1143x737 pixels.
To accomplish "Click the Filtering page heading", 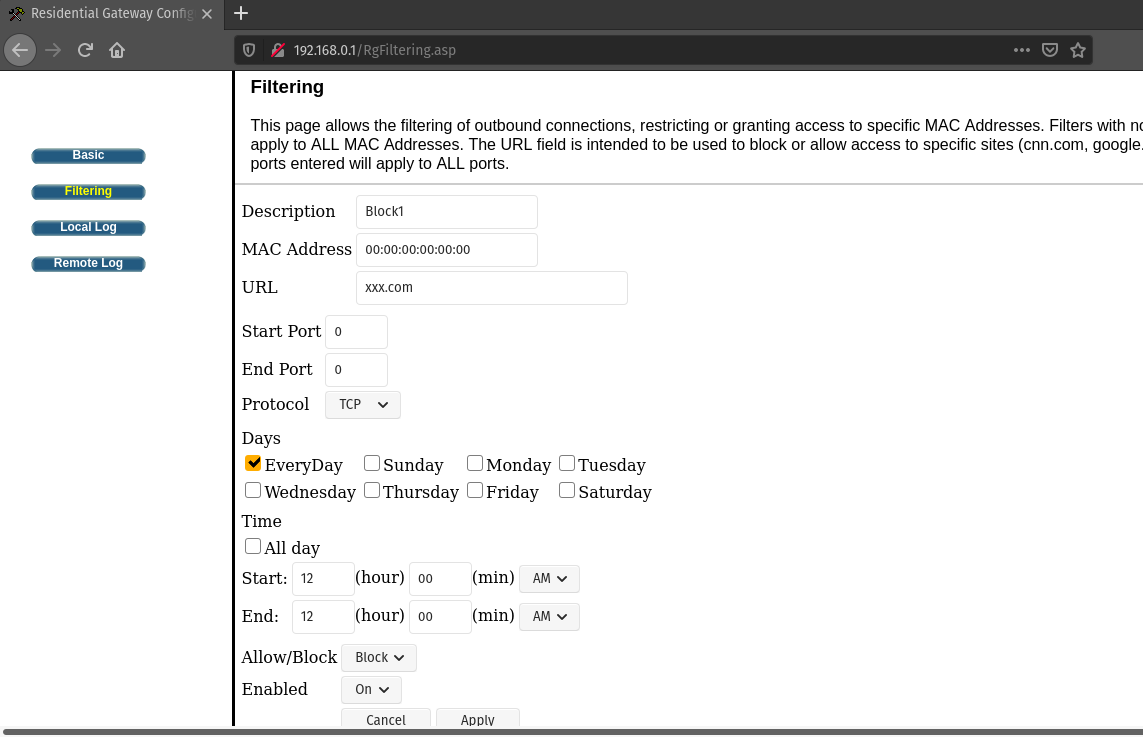I will (x=287, y=87).
